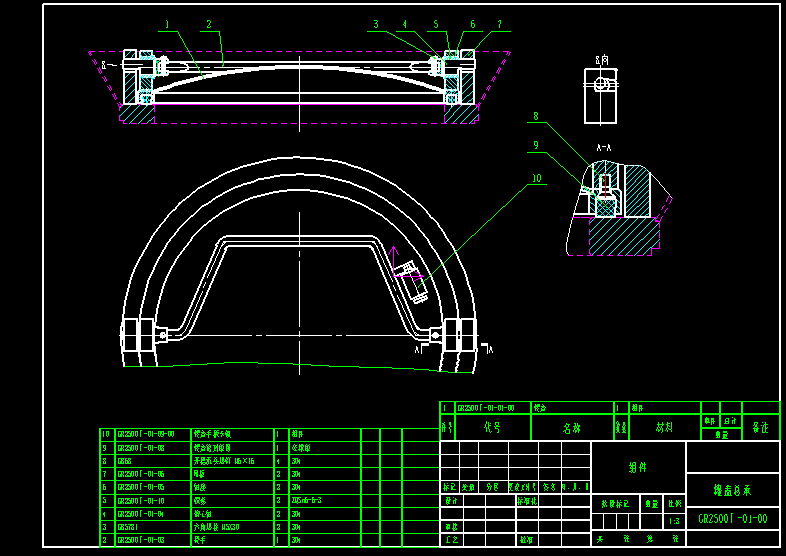Select callout number 4 at top right
This screenshot has height=556, width=786.
pos(405,24)
